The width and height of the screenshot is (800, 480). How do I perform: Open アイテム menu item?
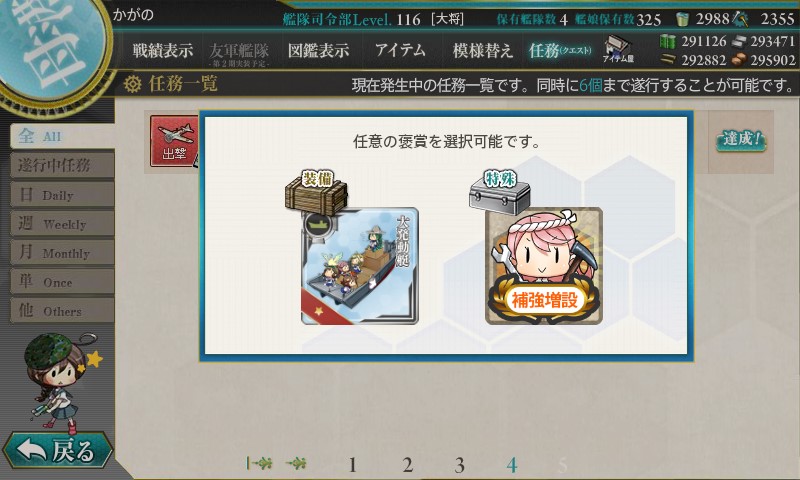[x=400, y=50]
